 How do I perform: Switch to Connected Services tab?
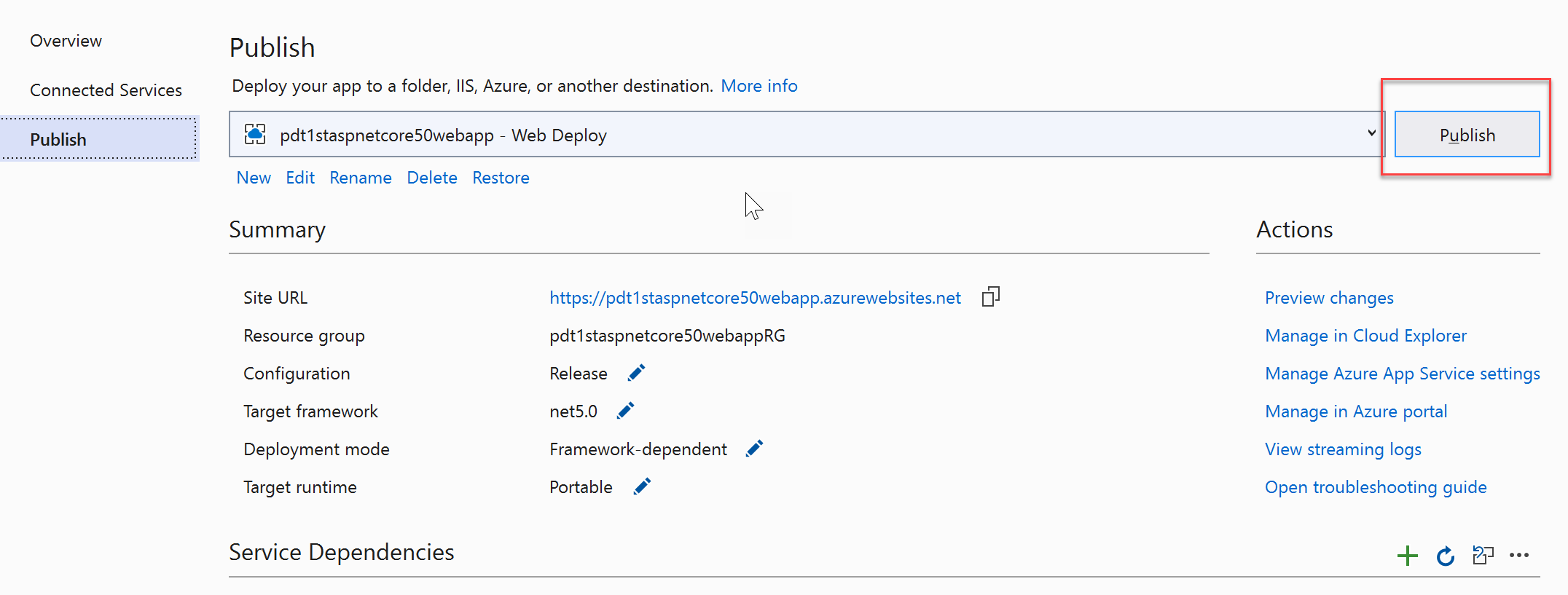click(x=106, y=90)
